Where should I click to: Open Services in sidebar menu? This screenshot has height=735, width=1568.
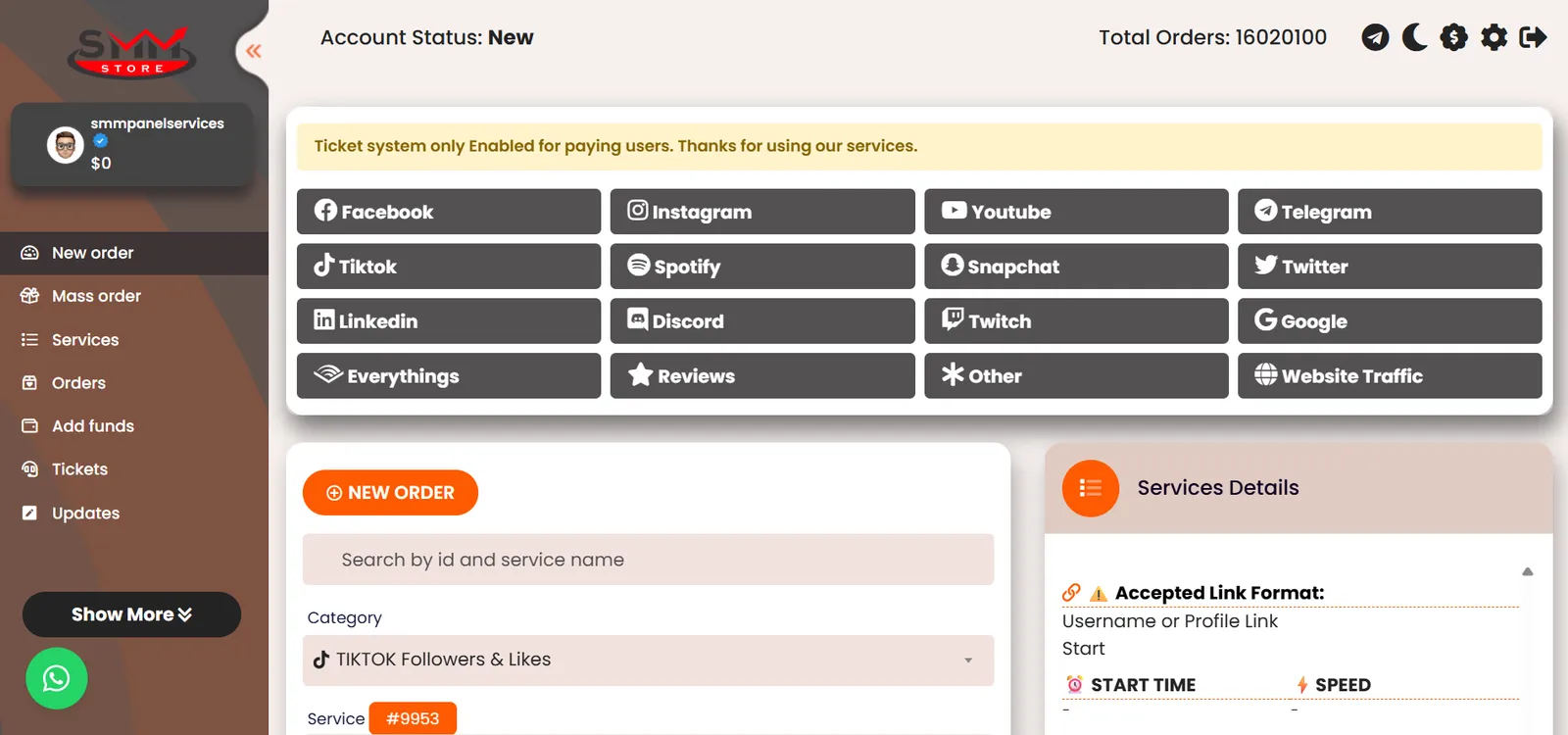tap(134, 340)
